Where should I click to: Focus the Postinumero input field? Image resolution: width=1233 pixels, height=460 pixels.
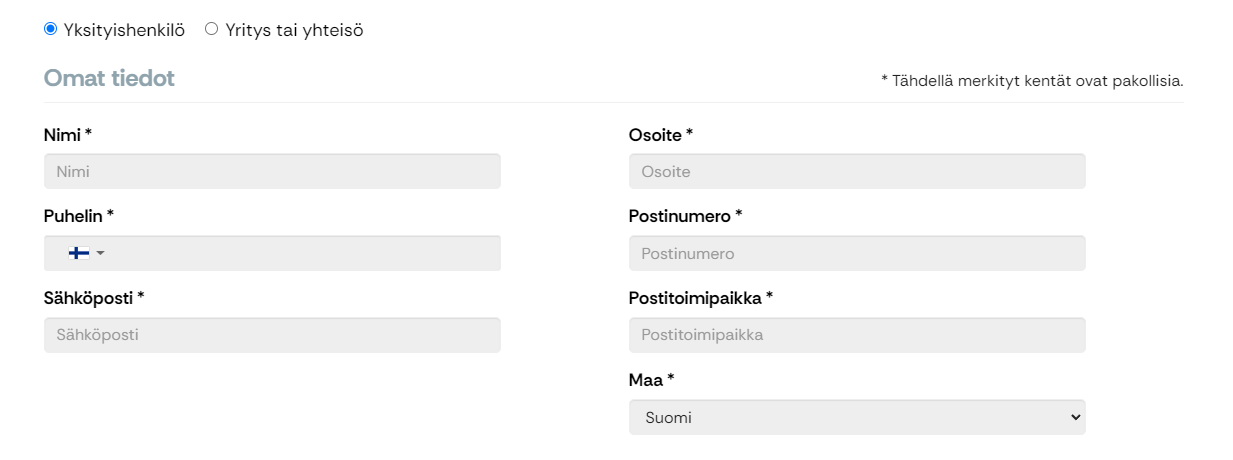857,253
